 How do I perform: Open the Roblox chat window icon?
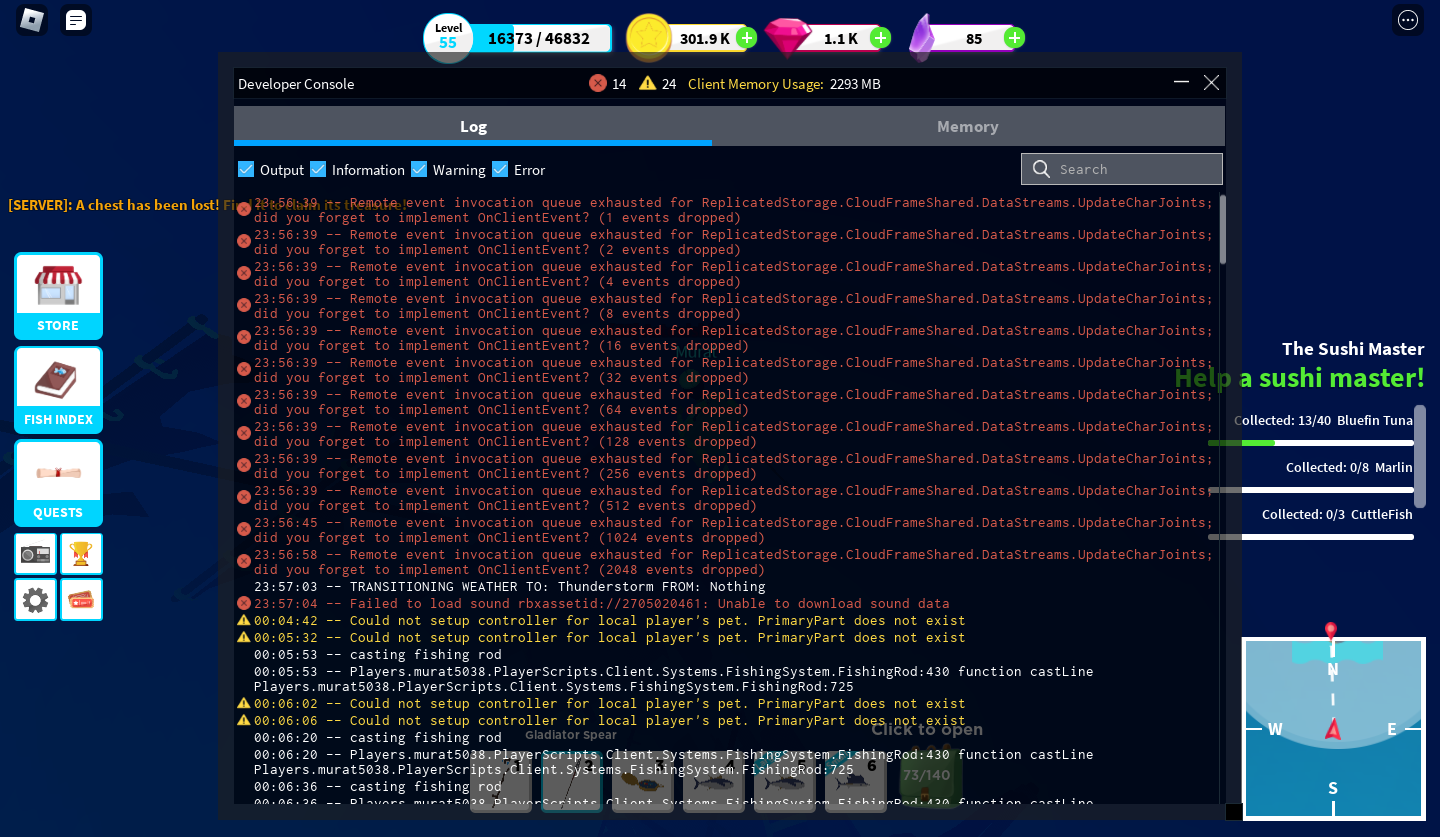pyautogui.click(x=75, y=20)
